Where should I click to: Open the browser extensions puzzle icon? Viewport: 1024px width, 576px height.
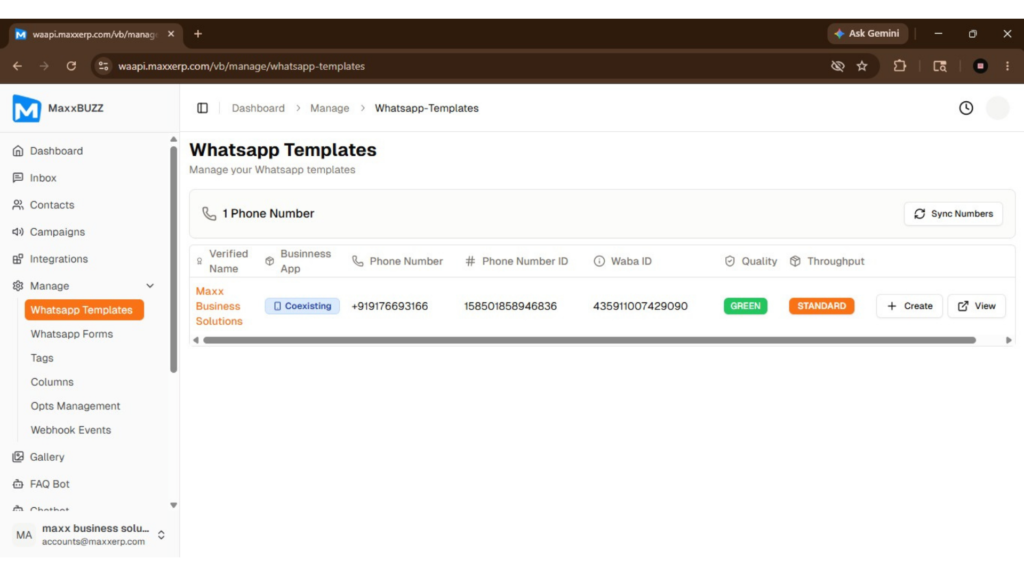click(900, 66)
